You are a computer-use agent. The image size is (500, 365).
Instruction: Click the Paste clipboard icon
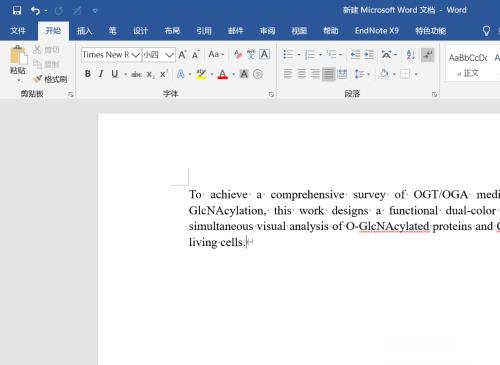pyautogui.click(x=18, y=55)
